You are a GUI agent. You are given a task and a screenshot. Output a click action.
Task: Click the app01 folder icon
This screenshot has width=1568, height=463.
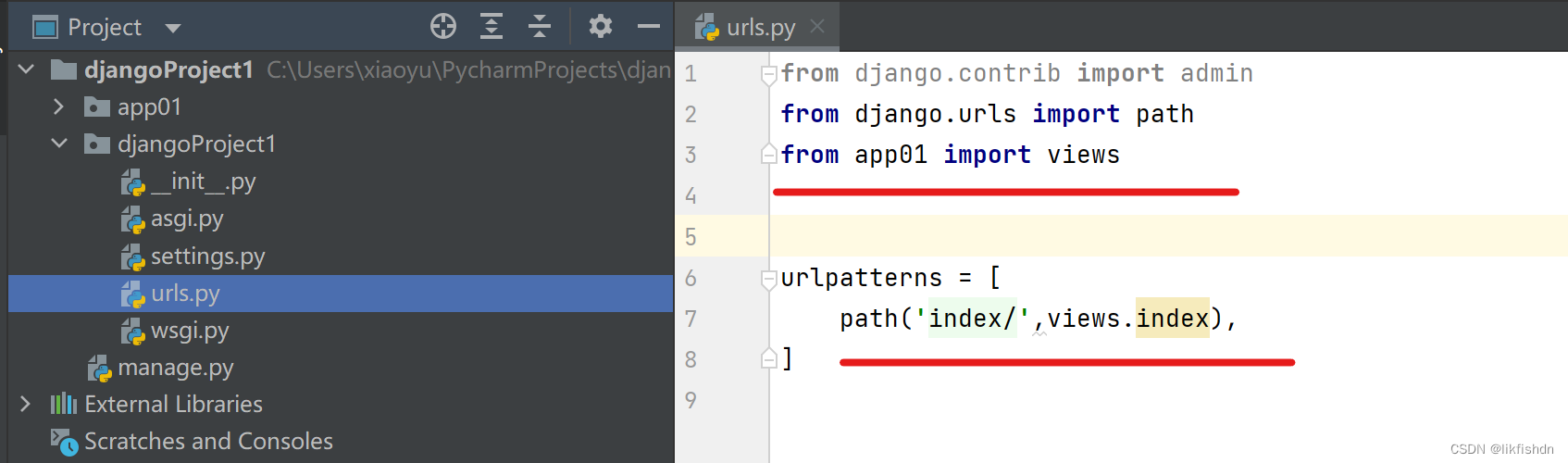click(96, 107)
